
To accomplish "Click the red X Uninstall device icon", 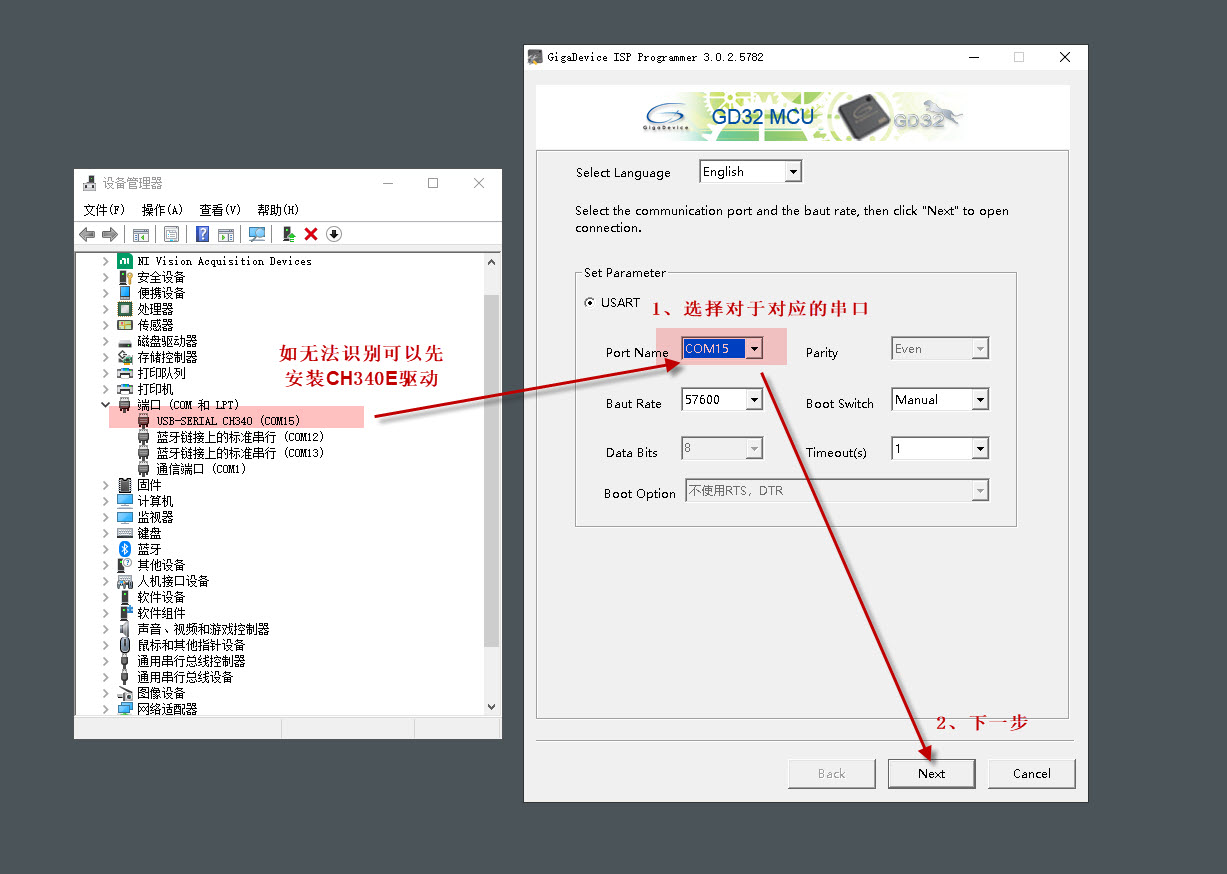I will pyautogui.click(x=311, y=234).
